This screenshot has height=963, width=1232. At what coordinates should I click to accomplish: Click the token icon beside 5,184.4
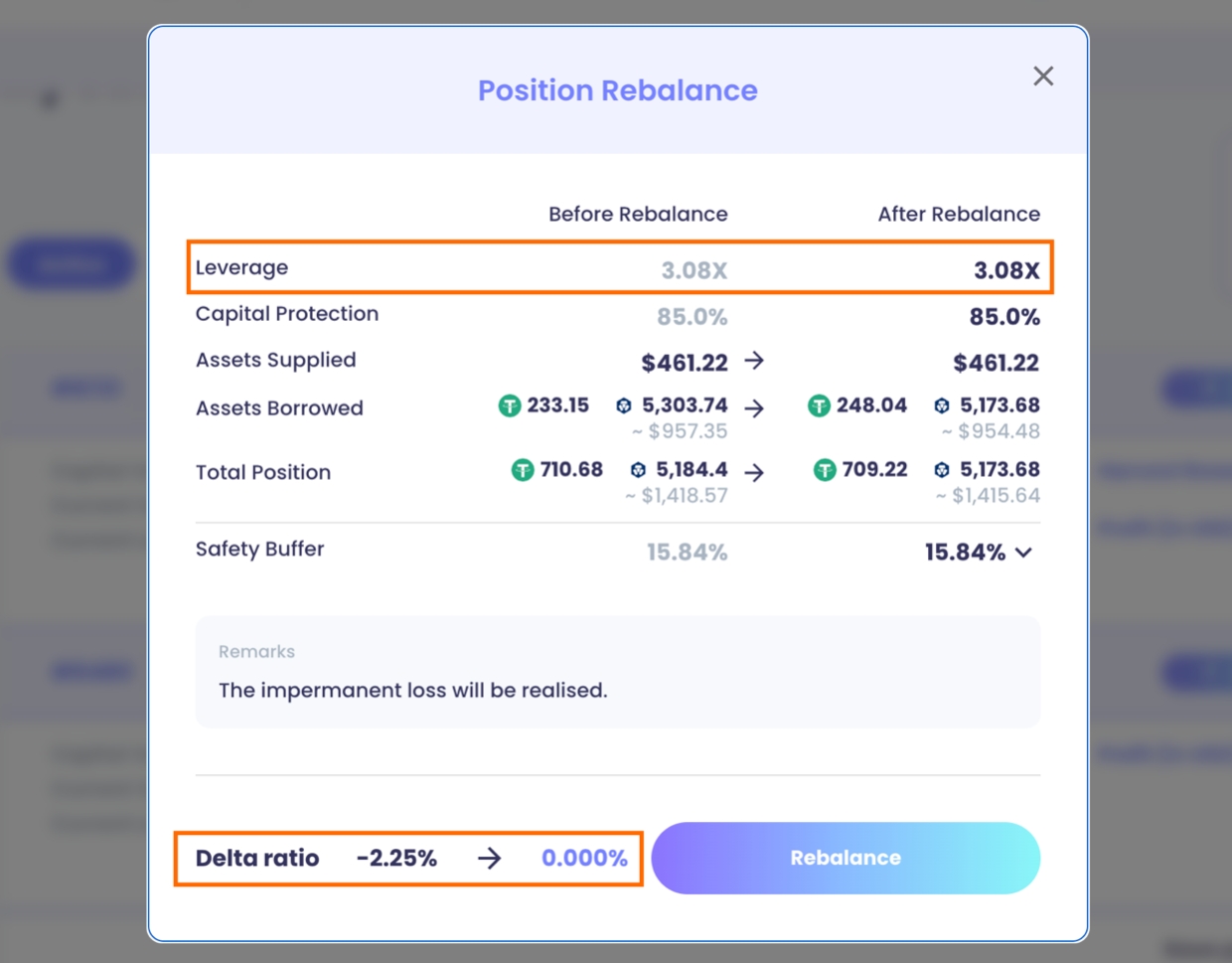(638, 470)
